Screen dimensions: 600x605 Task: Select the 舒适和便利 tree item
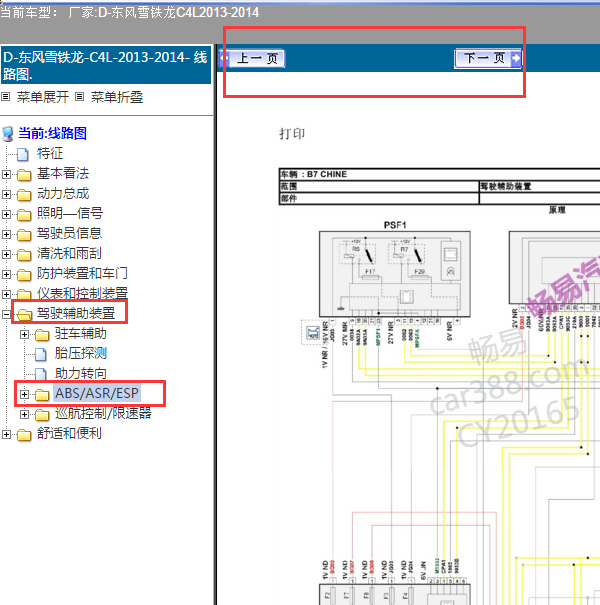[69, 433]
